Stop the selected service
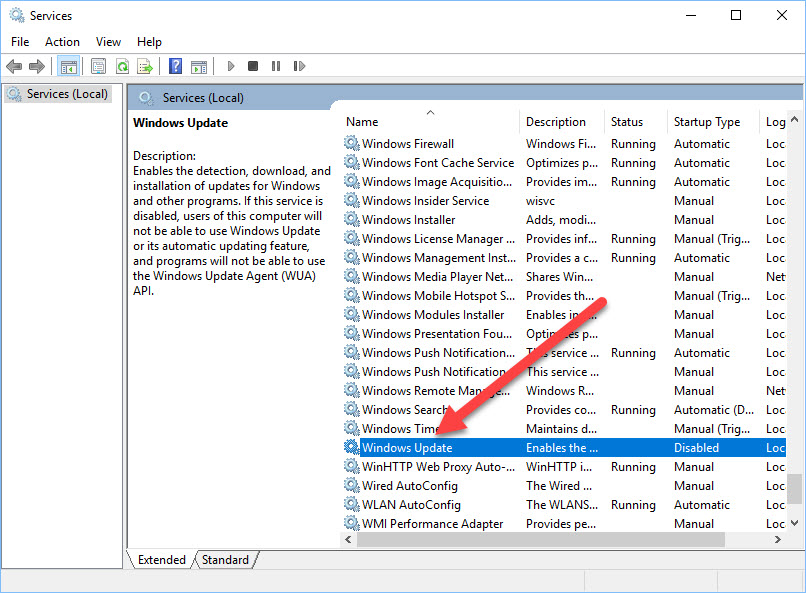This screenshot has height=593, width=806. coord(253,66)
